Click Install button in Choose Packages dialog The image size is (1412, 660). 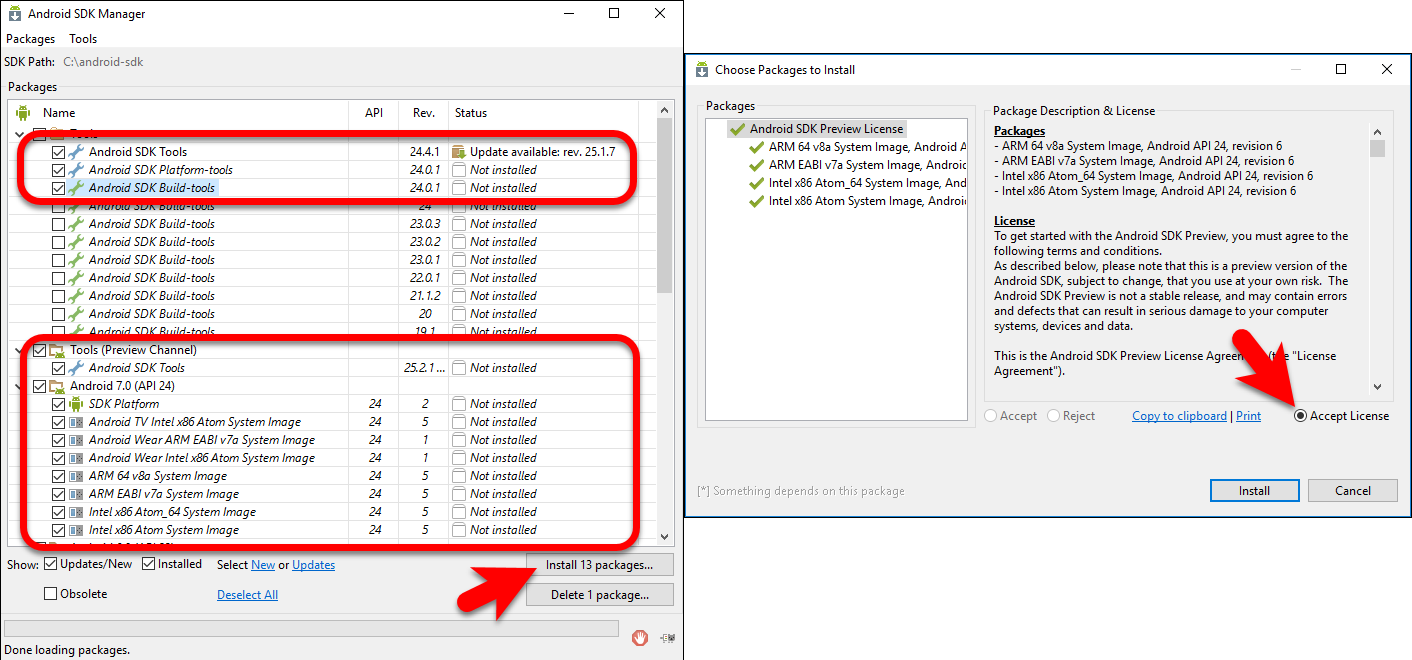click(x=1254, y=491)
